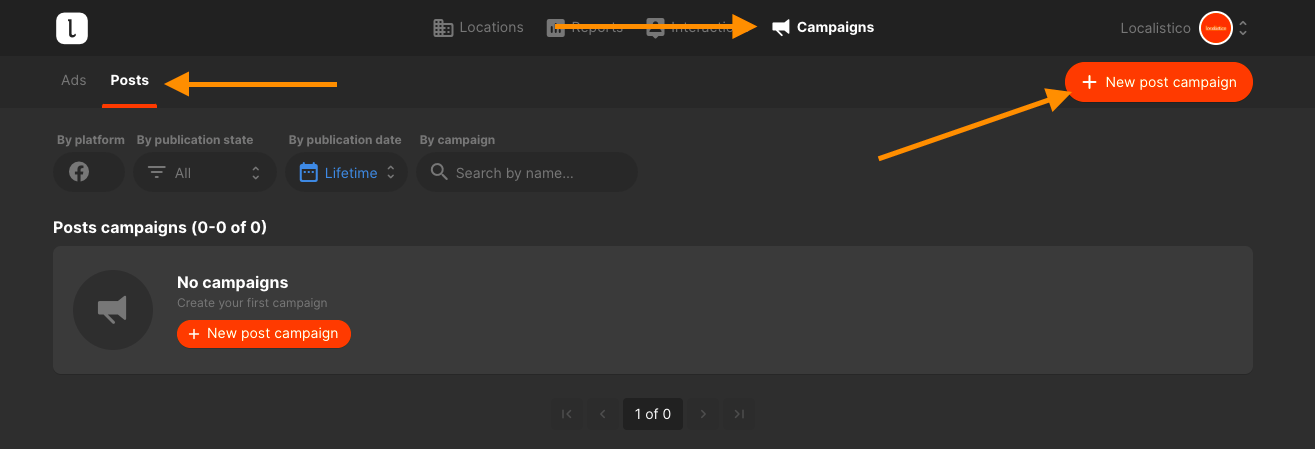Open the Lifetime publication date dropdown

coord(347,172)
